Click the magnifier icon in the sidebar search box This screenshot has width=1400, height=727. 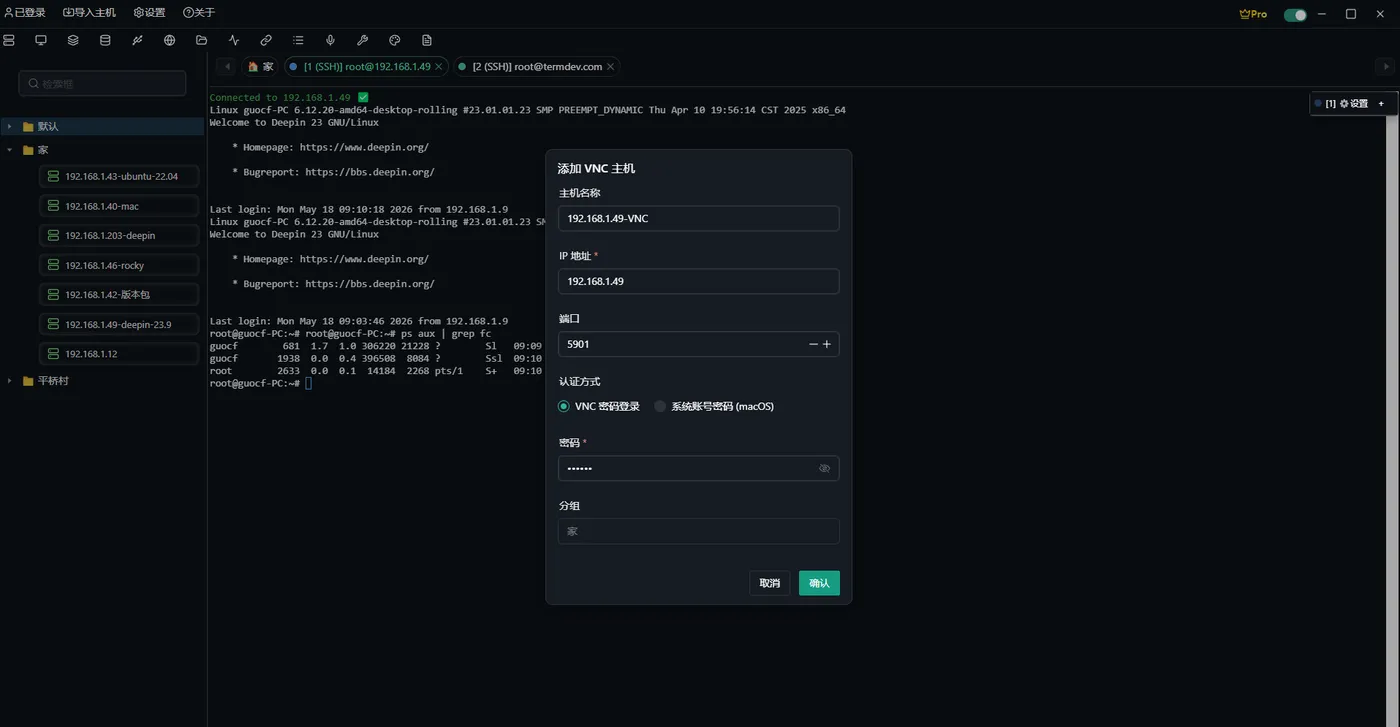pos(34,84)
